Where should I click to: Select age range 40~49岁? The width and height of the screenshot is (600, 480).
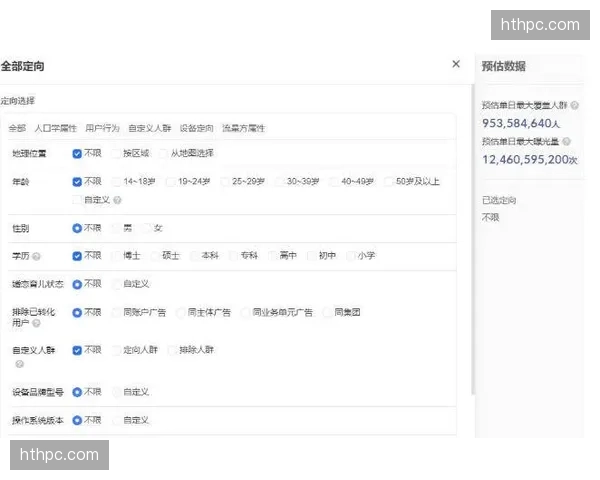(x=334, y=181)
